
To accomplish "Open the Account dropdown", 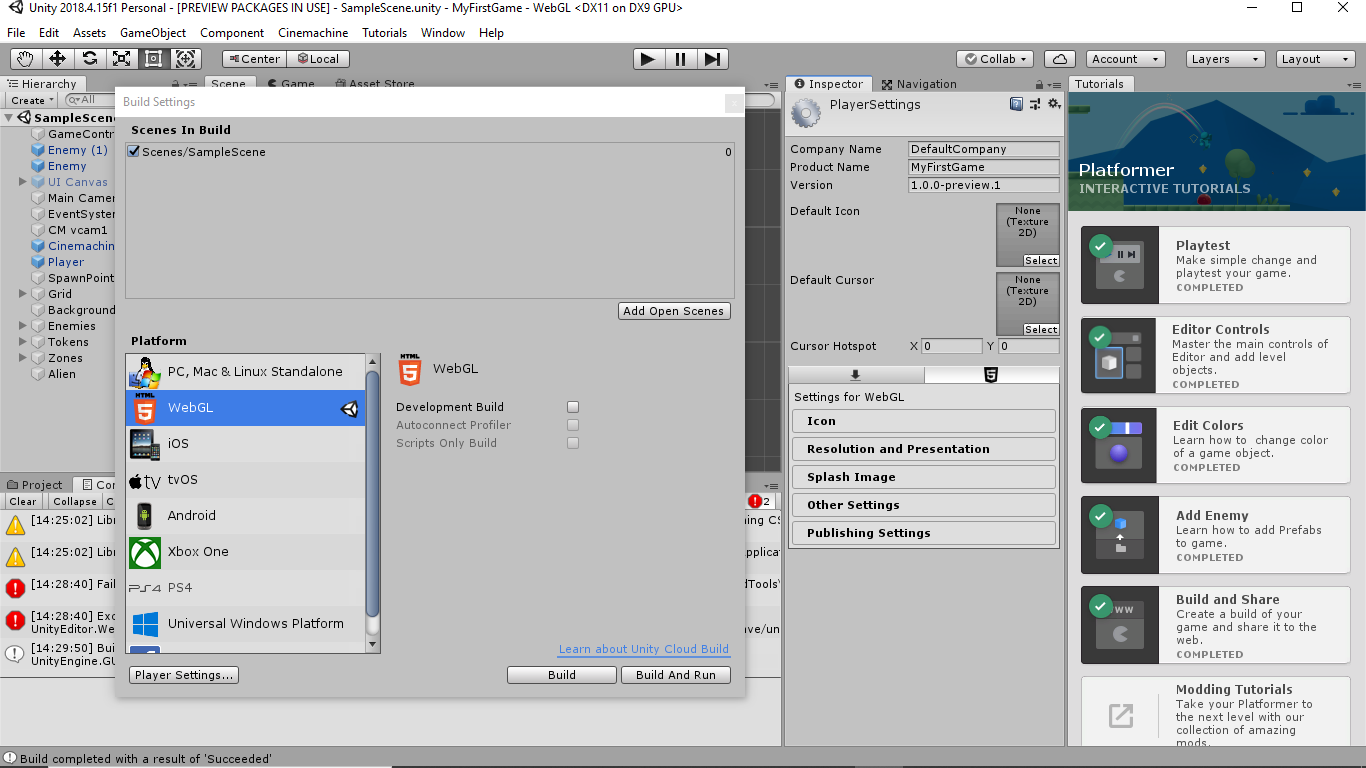I will (x=1125, y=59).
